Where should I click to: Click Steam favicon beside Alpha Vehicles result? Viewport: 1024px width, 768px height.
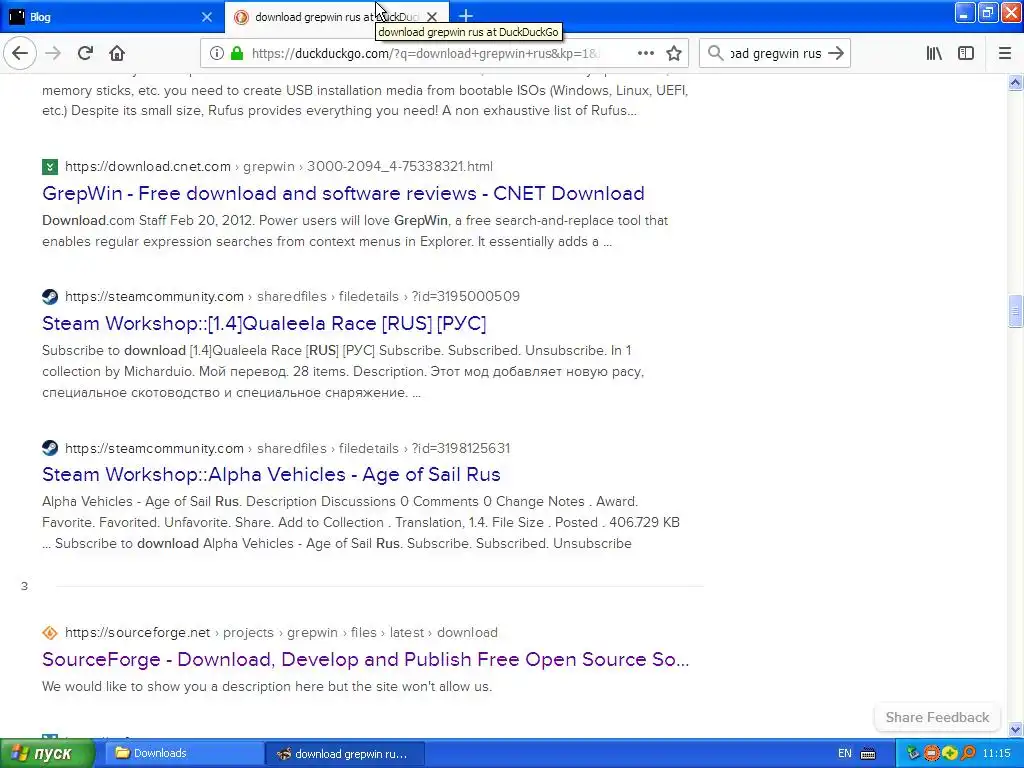(50, 449)
